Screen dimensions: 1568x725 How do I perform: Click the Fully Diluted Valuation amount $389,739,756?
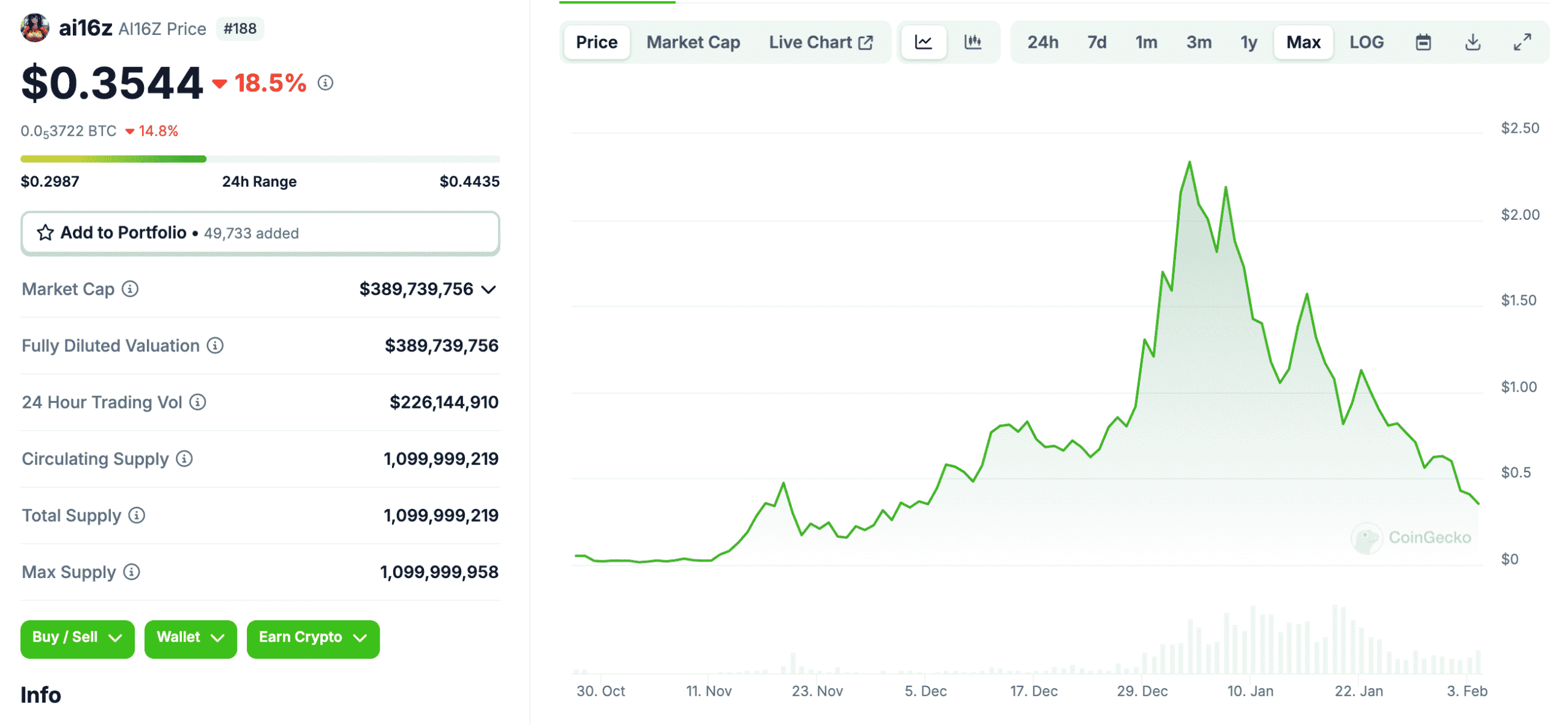pos(442,345)
